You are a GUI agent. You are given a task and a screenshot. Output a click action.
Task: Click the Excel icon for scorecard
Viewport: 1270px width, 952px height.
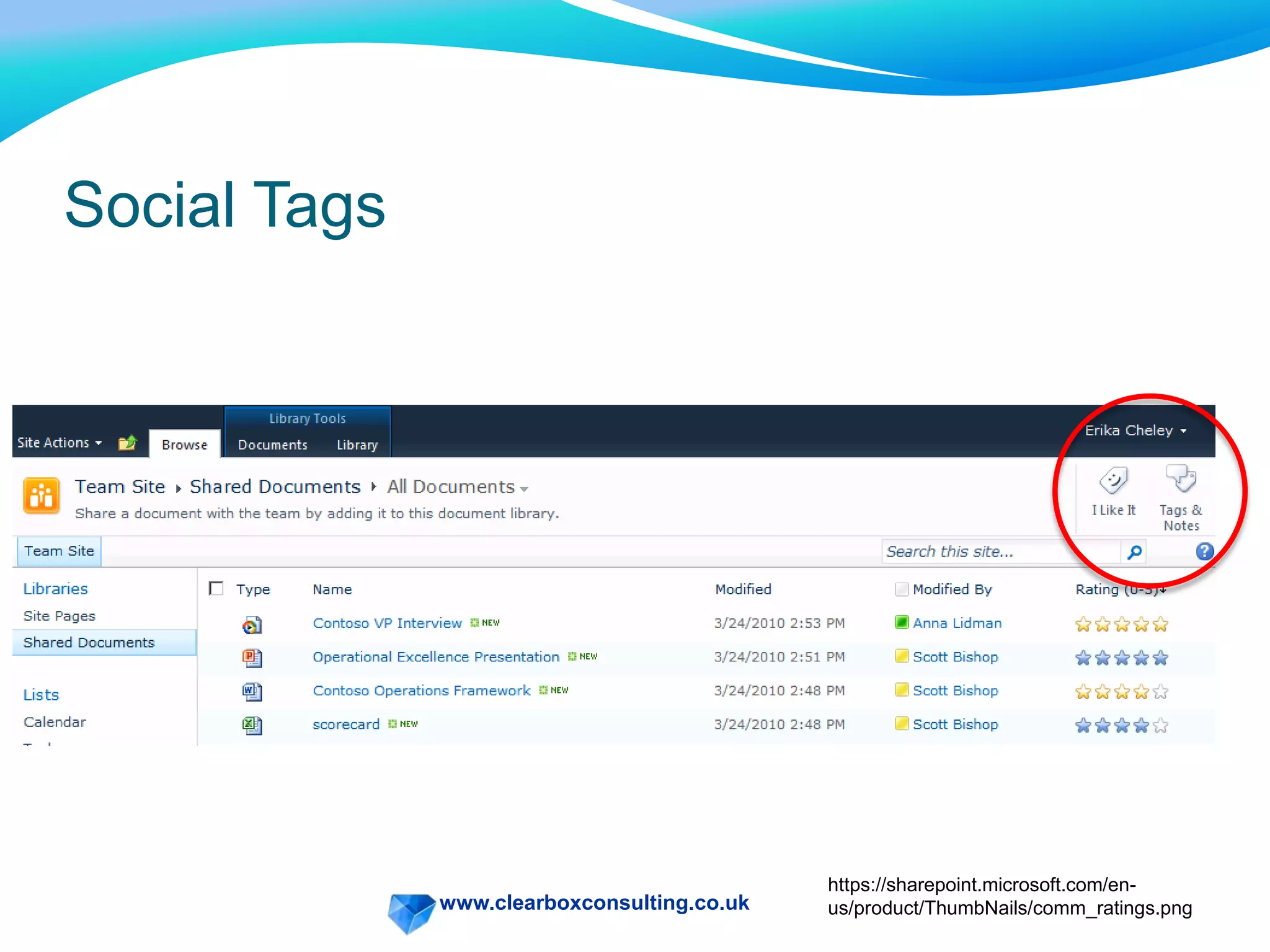tap(252, 725)
